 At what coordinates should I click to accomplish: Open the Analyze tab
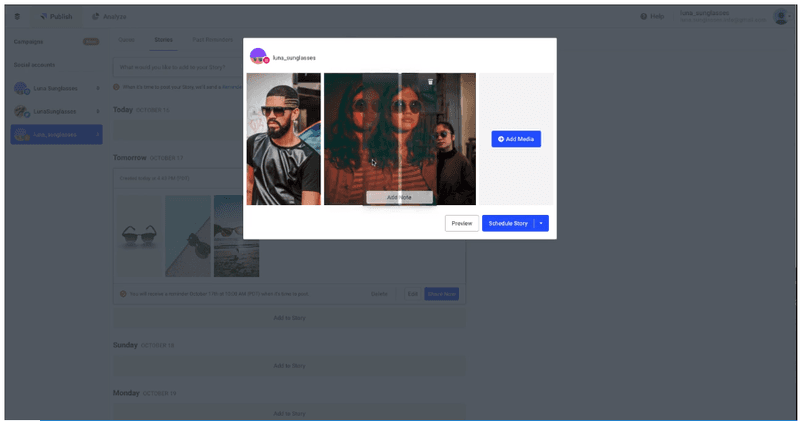point(109,16)
